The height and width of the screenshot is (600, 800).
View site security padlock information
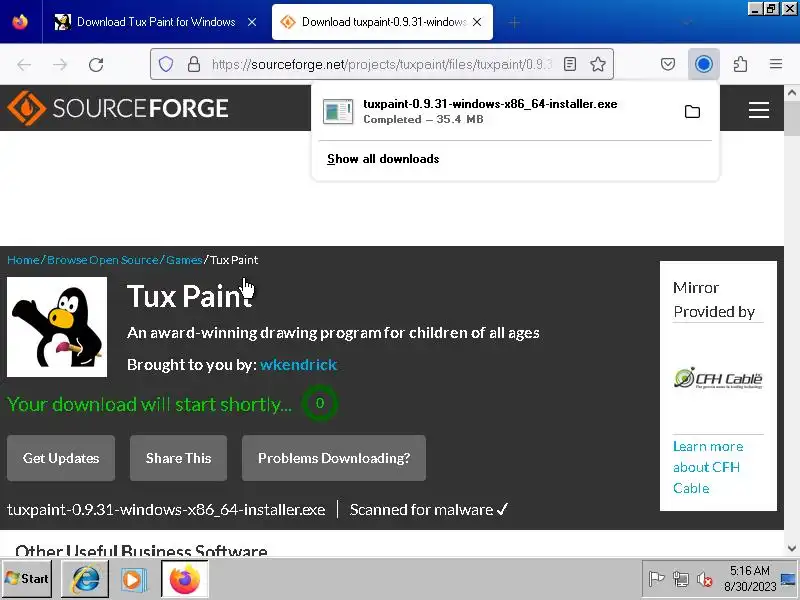(x=194, y=64)
